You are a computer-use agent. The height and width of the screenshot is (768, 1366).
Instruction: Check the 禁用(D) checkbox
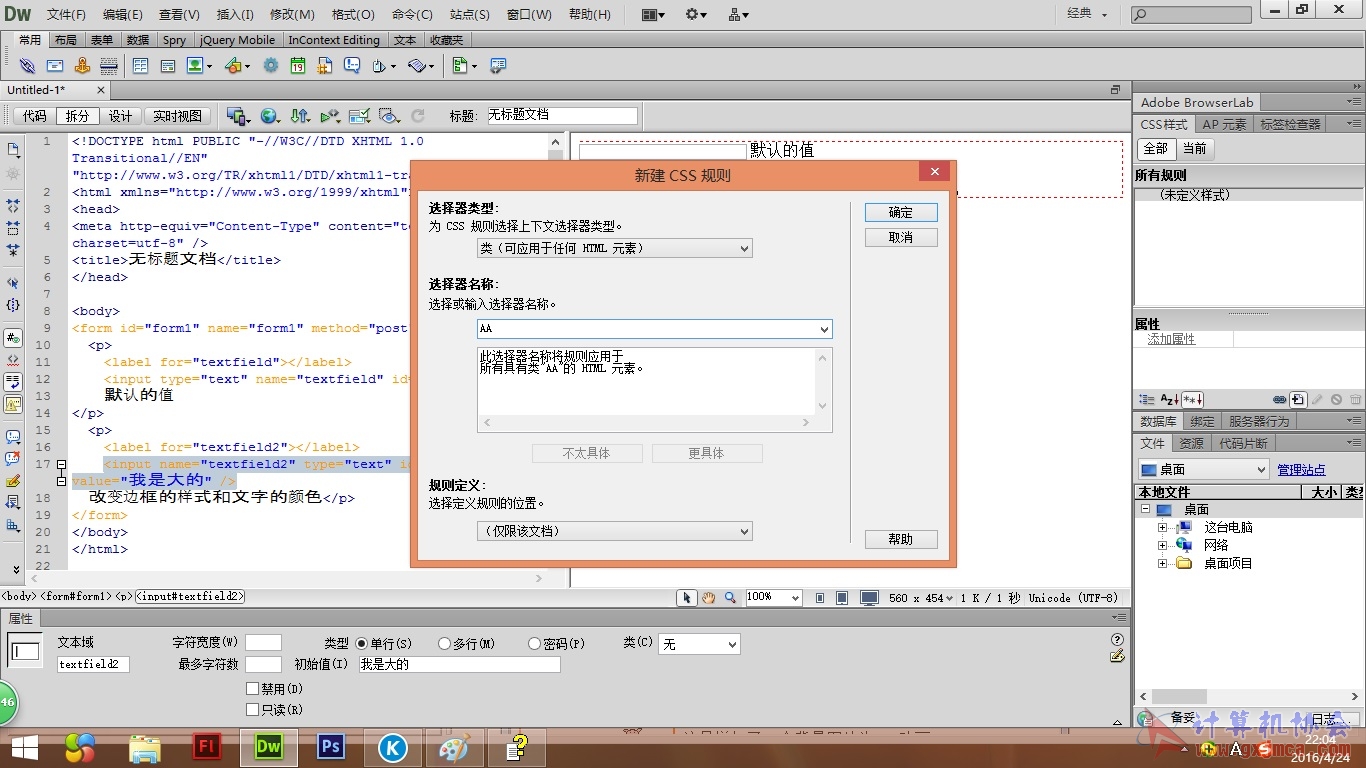coord(252,689)
